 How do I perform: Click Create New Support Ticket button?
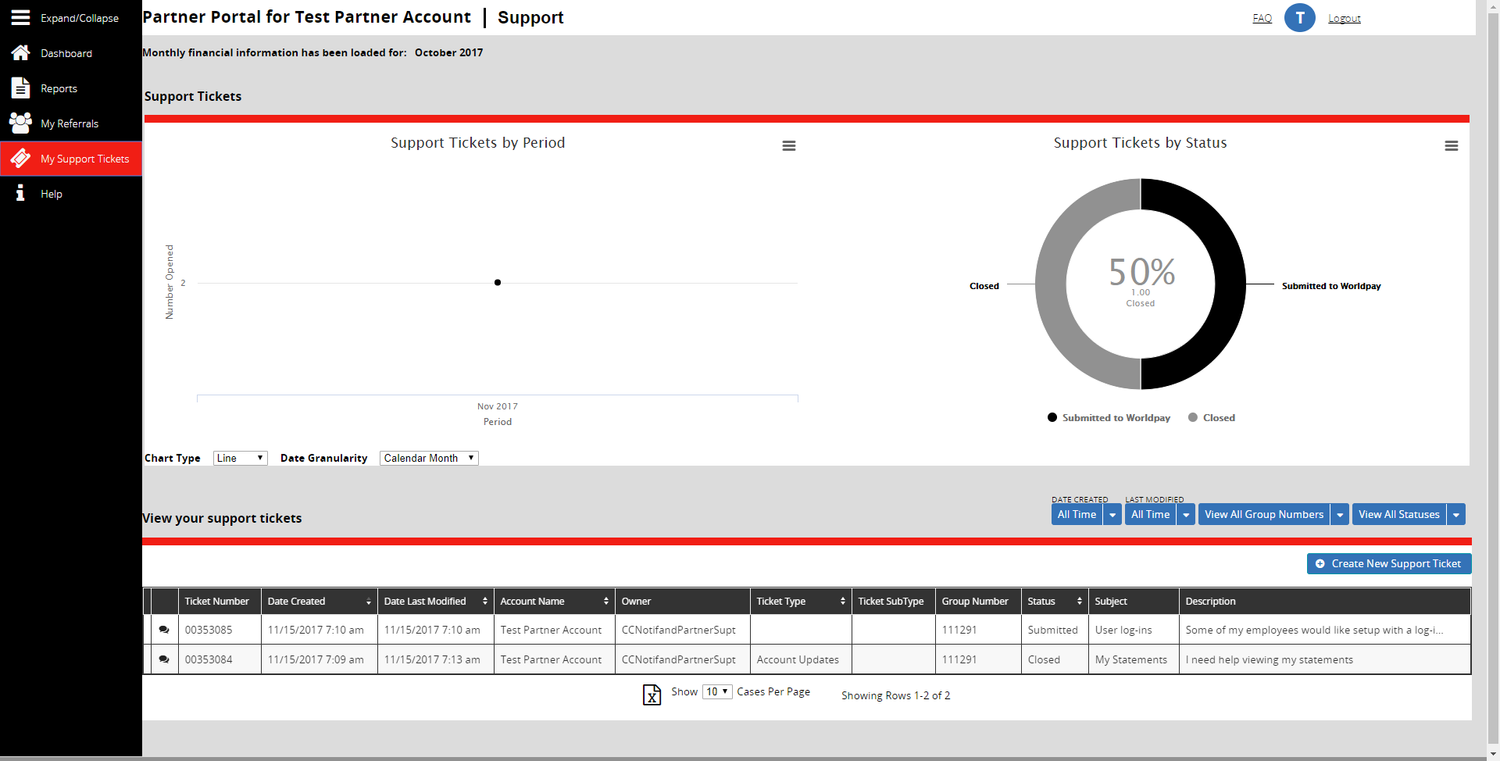1389,564
